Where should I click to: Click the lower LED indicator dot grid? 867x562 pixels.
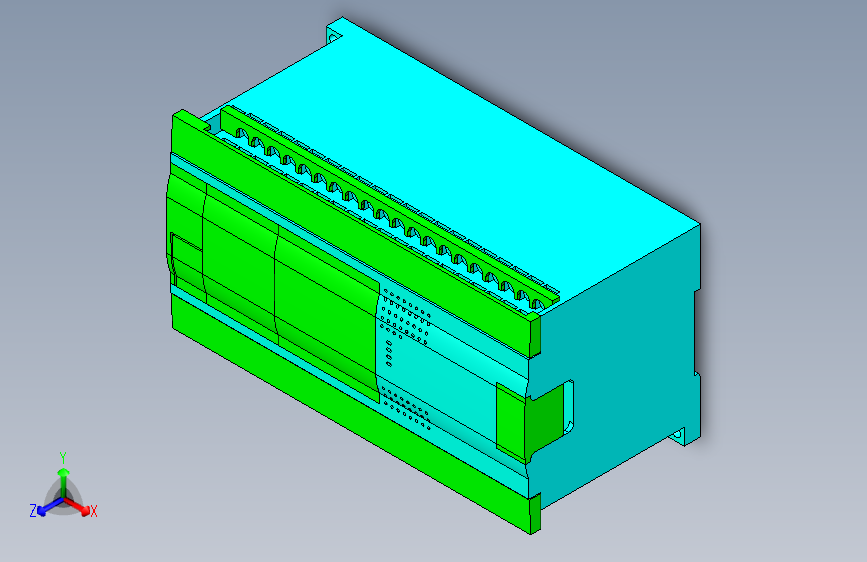[x=406, y=408]
